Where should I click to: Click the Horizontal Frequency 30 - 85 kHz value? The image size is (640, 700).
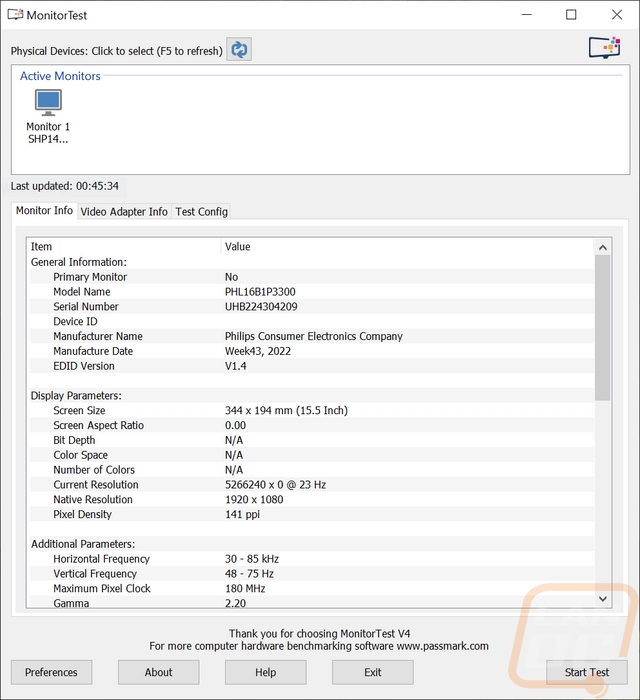tap(252, 559)
